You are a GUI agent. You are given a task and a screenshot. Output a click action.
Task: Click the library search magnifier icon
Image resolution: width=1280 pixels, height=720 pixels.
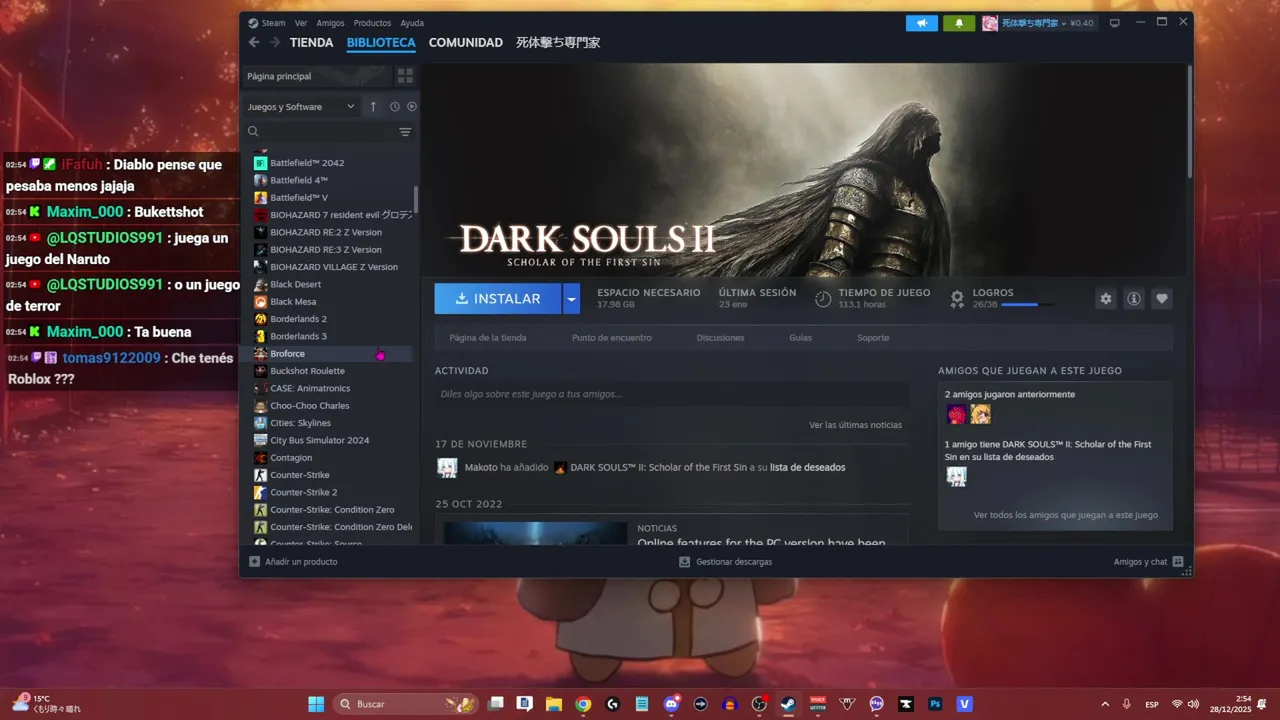[253, 131]
